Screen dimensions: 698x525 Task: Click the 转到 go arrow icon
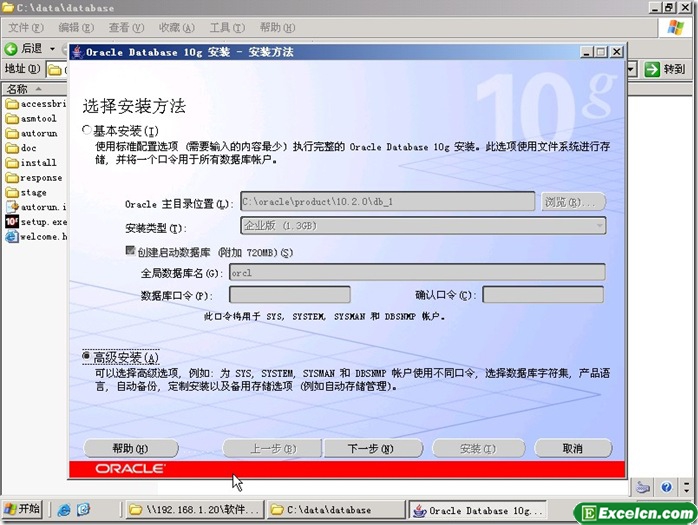click(x=652, y=69)
